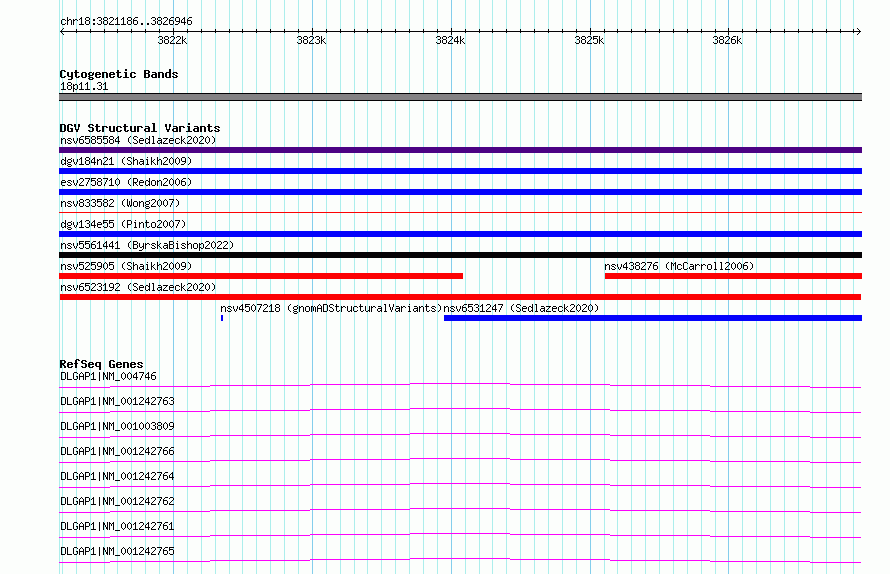
Task: Click the dgv134e55 (Pinto2007) variant label
Action: click(123, 224)
